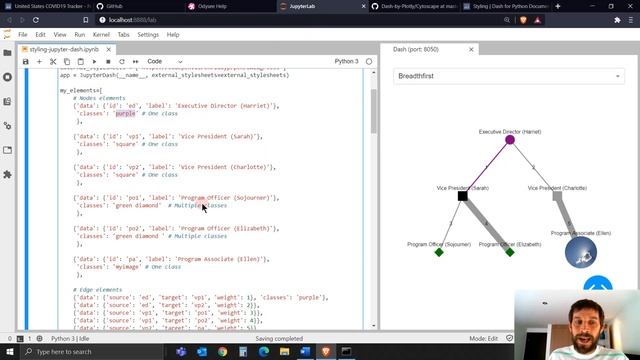Screen dimensions: 640x360
Task: Open the Breadthfirst layout dropdown
Action: (x=509, y=76)
